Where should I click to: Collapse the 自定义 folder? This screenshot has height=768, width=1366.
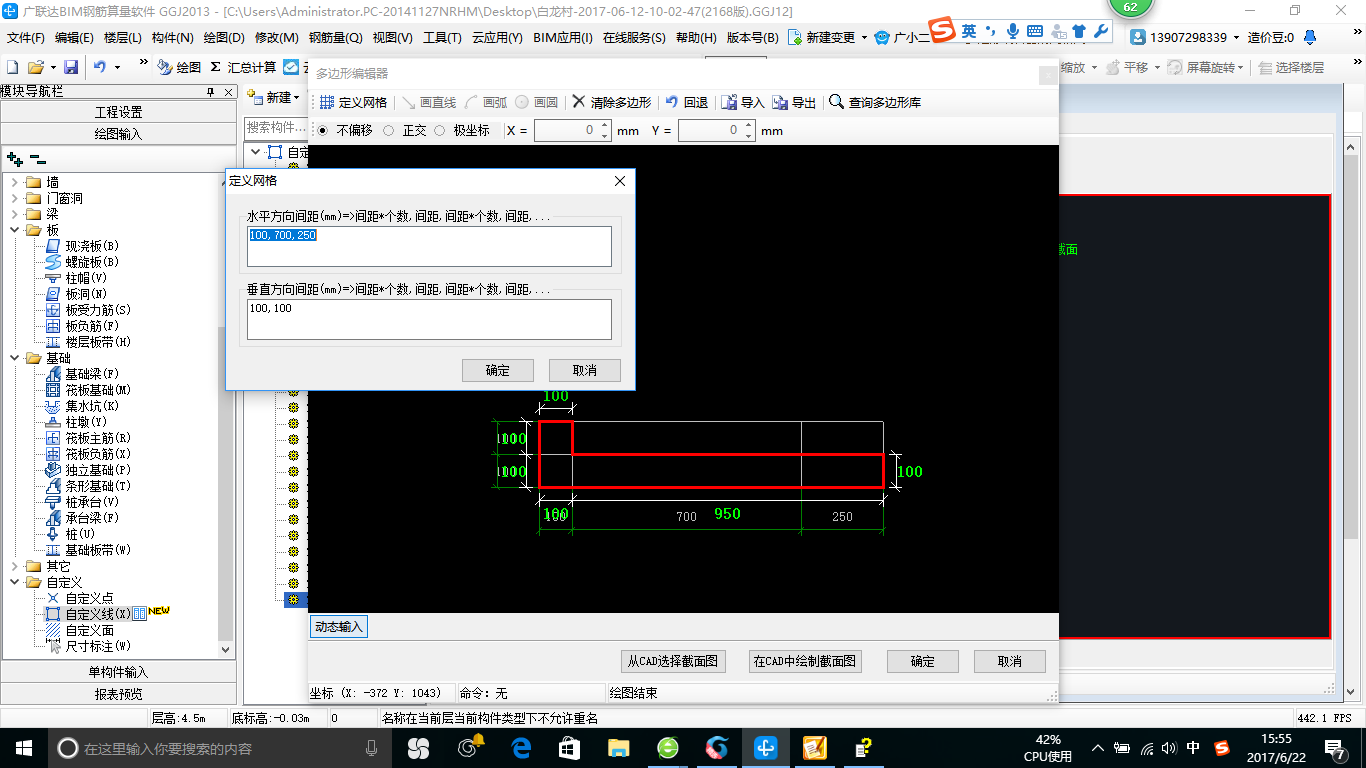15,582
